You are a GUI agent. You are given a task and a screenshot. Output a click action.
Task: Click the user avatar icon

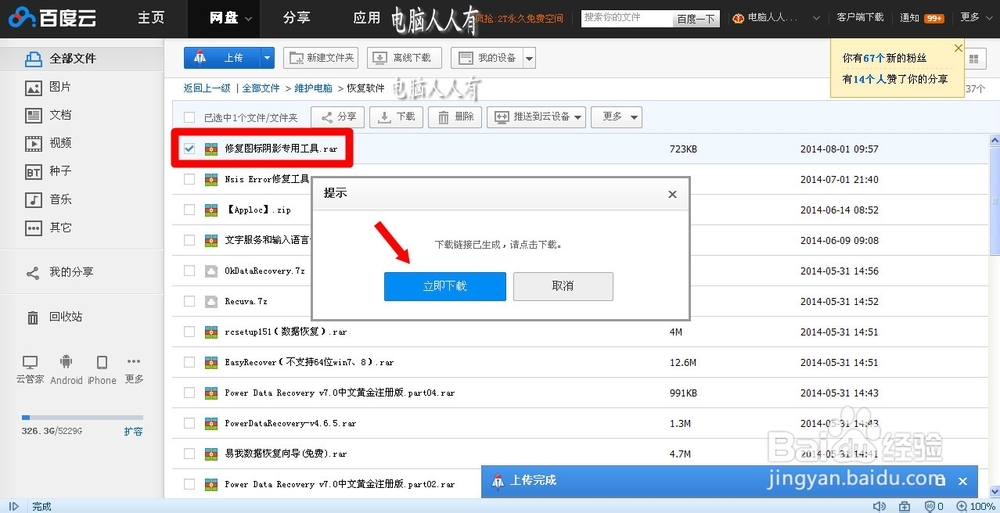[739, 18]
